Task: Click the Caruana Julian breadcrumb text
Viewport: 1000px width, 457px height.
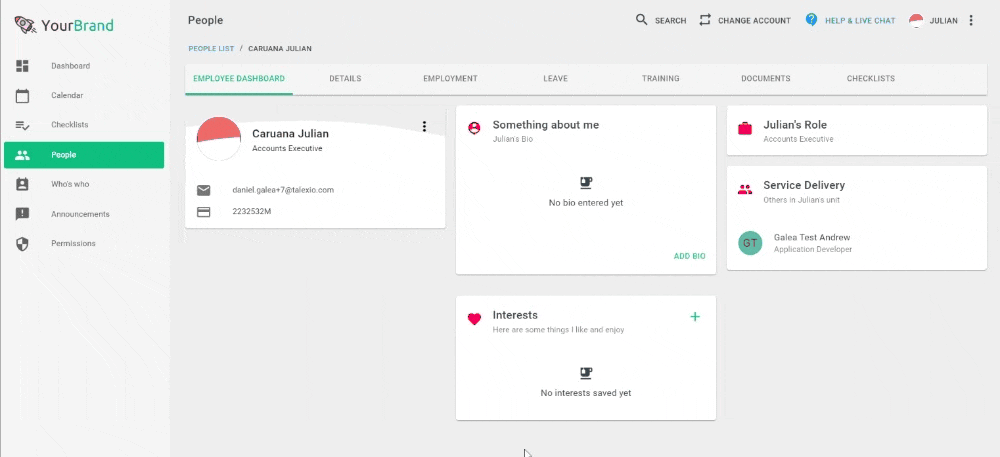Action: 280,48
